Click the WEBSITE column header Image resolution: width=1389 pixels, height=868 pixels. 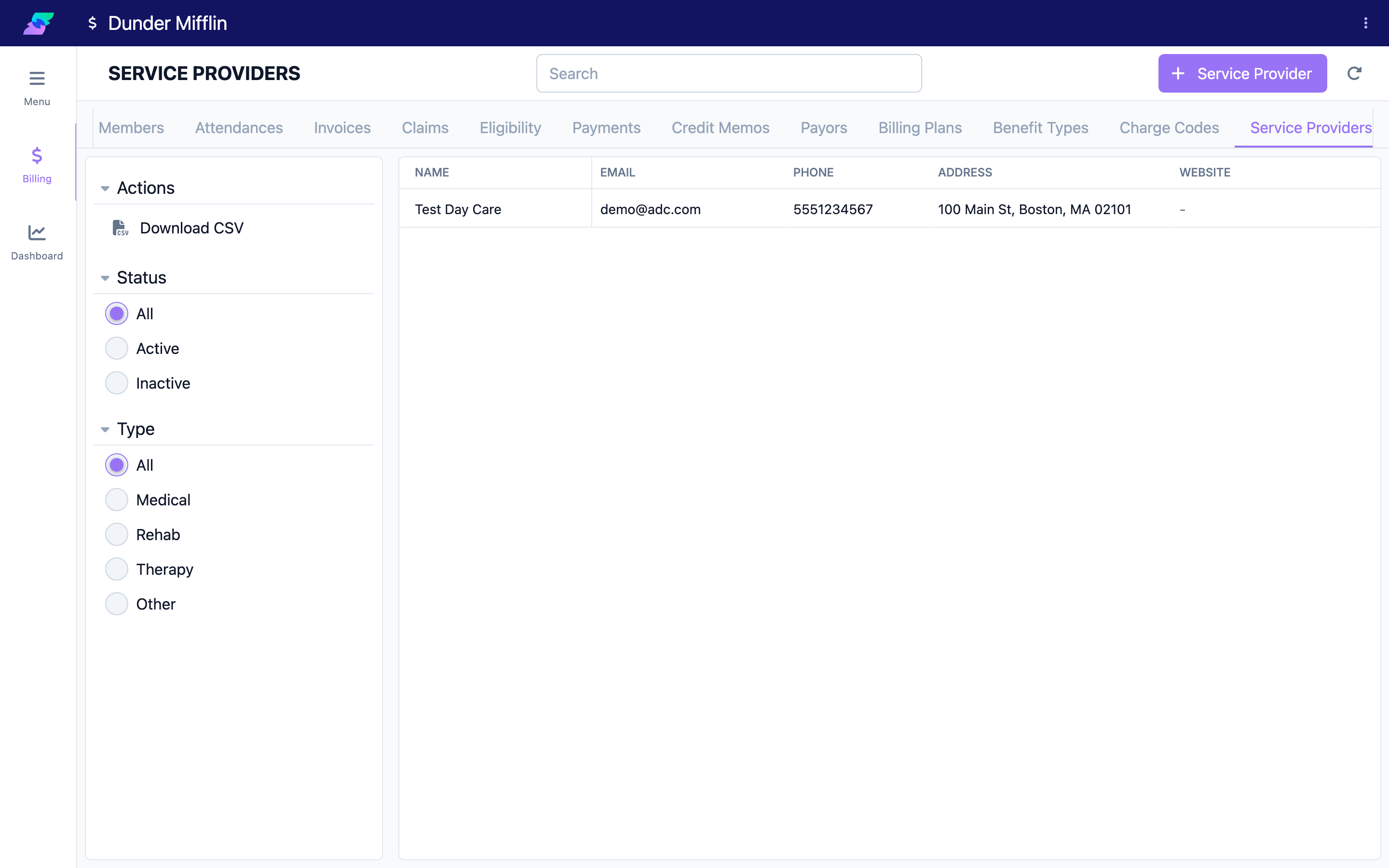1205,172
